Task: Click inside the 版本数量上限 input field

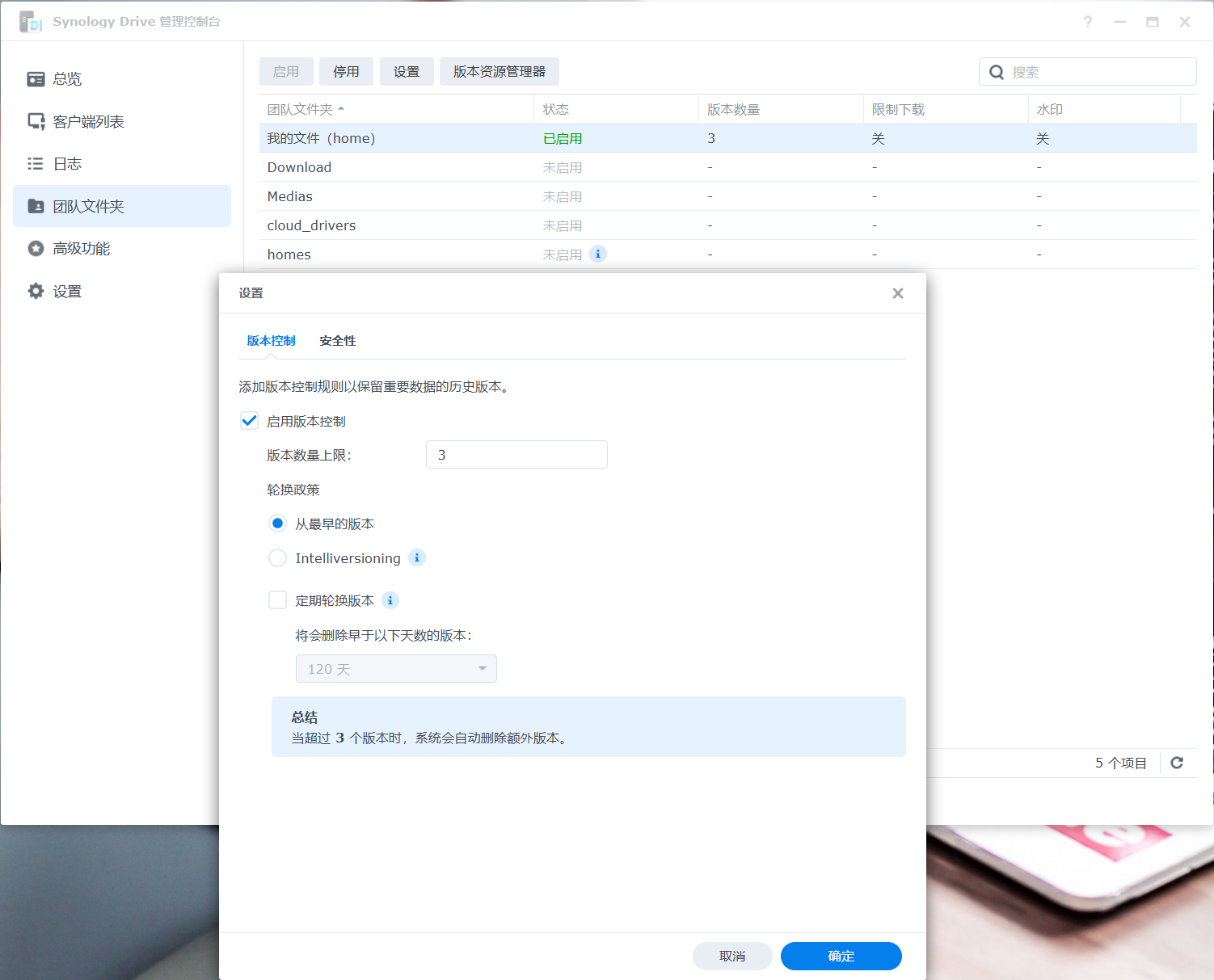Action: pyautogui.click(x=516, y=454)
